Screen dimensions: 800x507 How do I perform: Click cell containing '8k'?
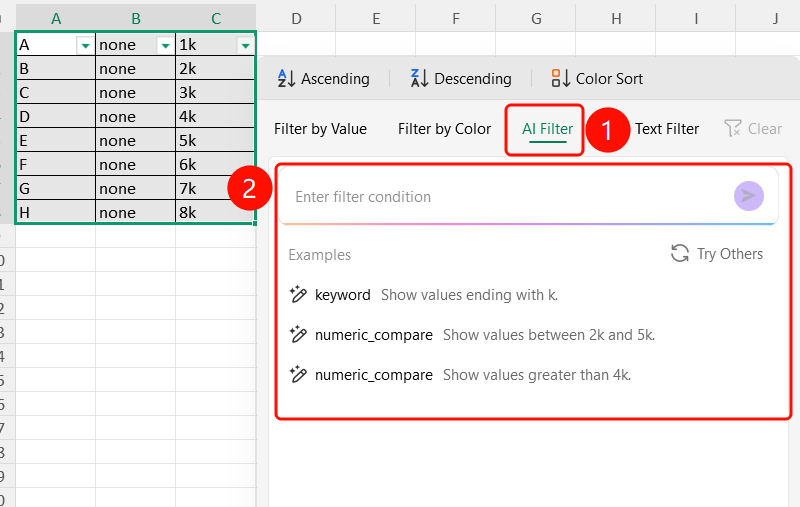[215, 212]
